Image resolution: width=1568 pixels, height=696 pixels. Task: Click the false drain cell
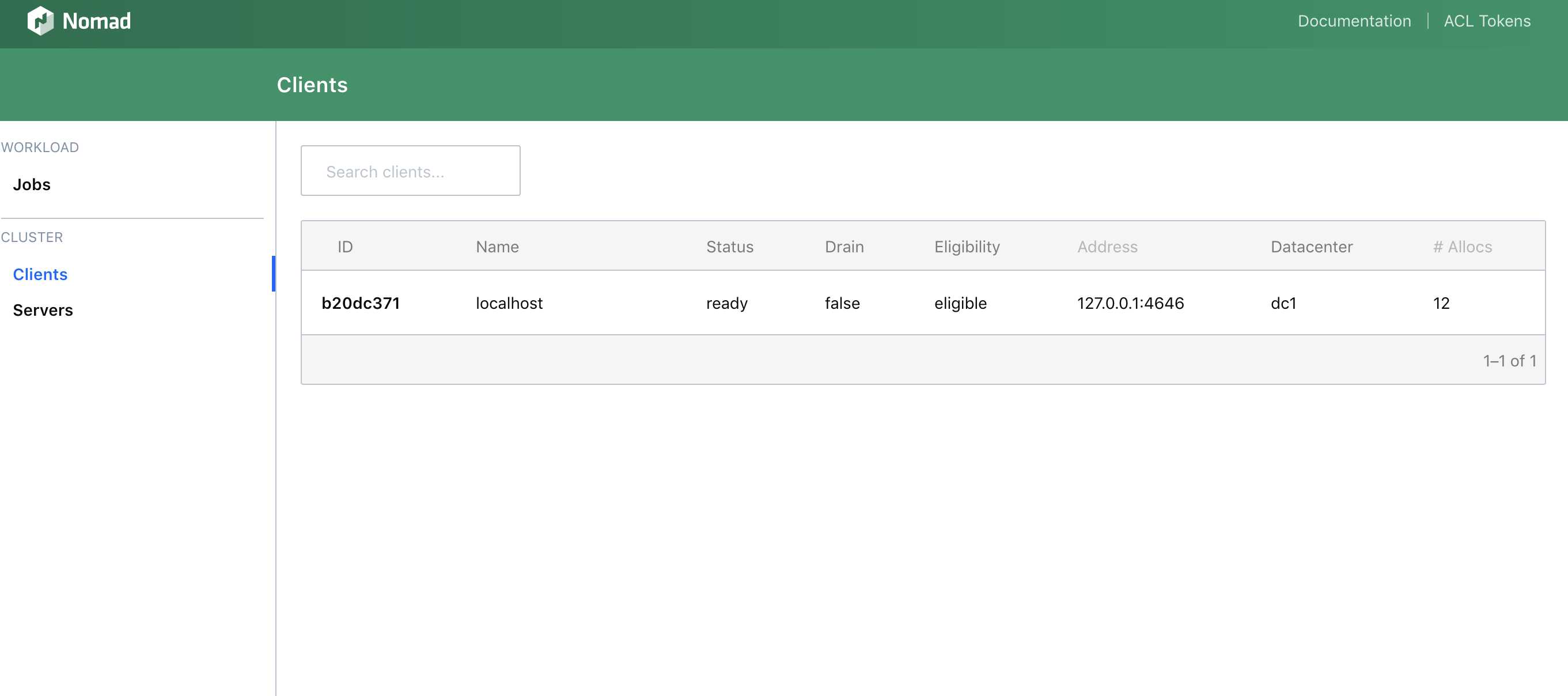coord(842,302)
